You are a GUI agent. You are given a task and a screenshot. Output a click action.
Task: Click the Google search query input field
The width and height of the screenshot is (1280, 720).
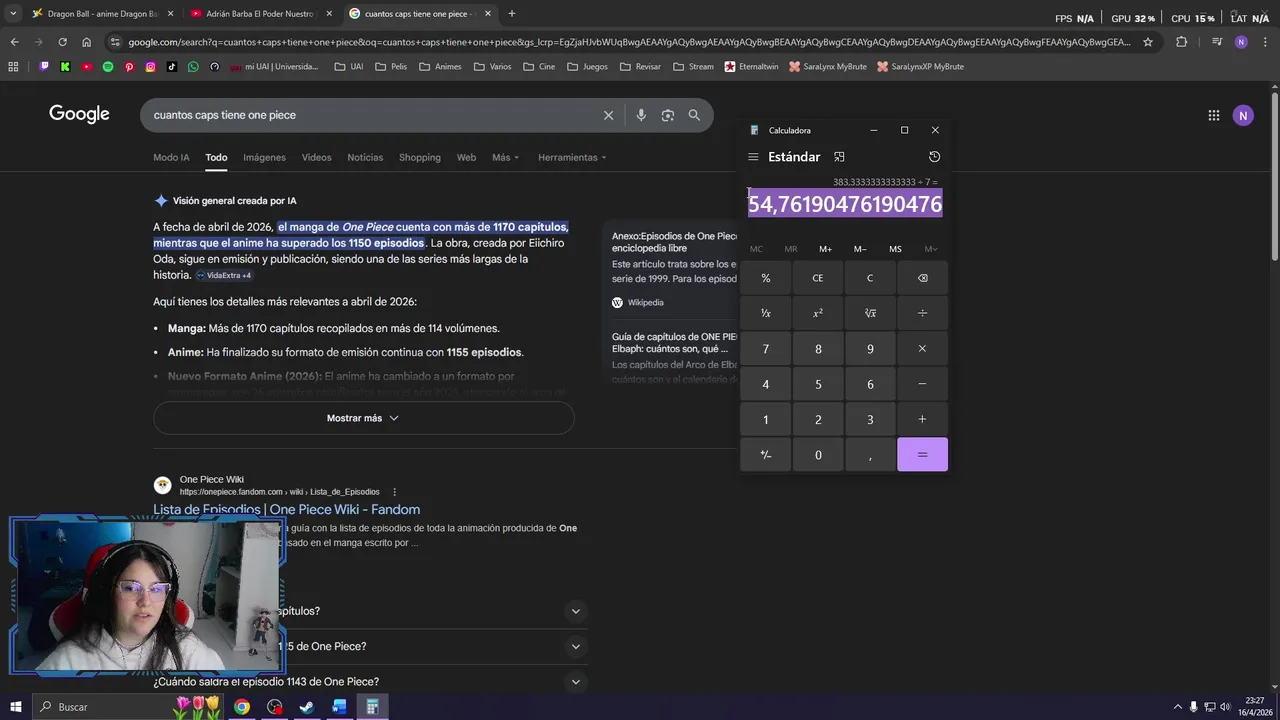pos(370,115)
